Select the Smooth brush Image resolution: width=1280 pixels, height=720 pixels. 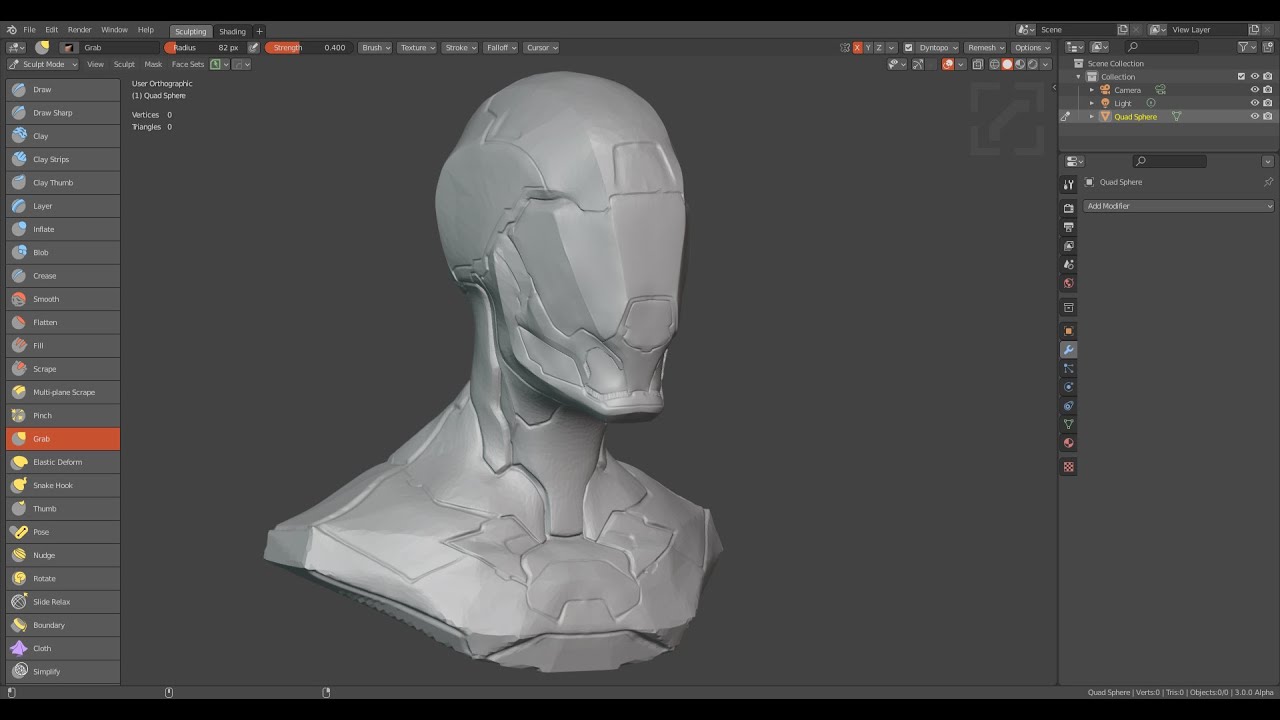tap(63, 299)
